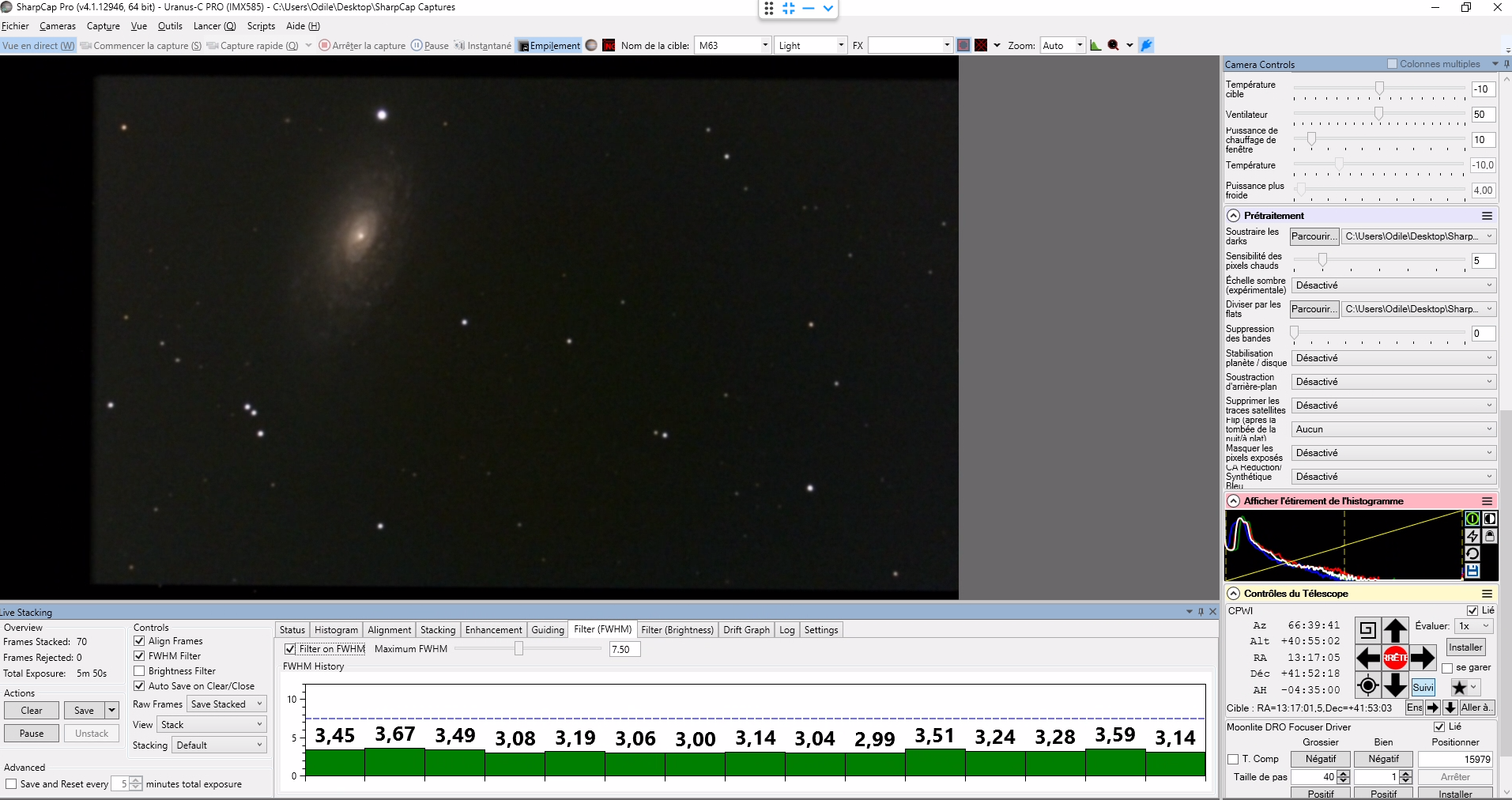This screenshot has width=1512, height=800.
Task: Click the lightning bolt auto stretch icon
Action: pos(1472,536)
